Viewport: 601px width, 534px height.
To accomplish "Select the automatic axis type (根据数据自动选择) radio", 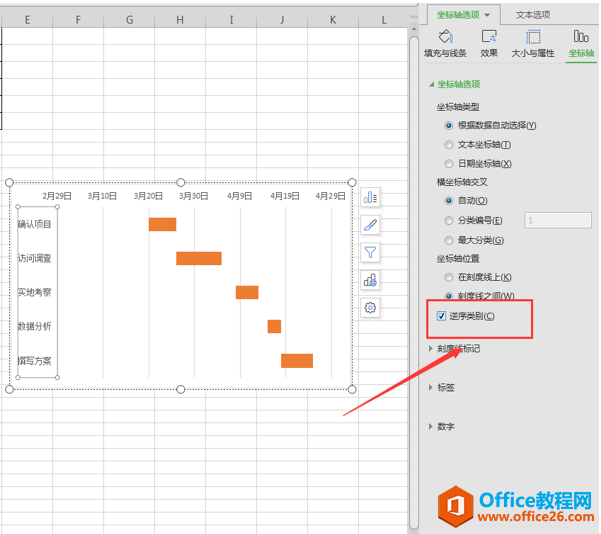I will point(448,125).
